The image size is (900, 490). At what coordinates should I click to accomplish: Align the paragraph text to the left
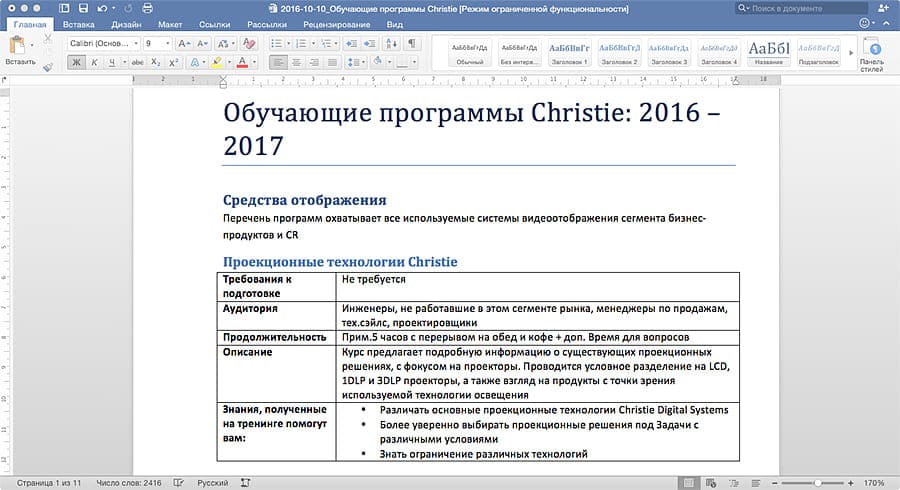(278, 62)
